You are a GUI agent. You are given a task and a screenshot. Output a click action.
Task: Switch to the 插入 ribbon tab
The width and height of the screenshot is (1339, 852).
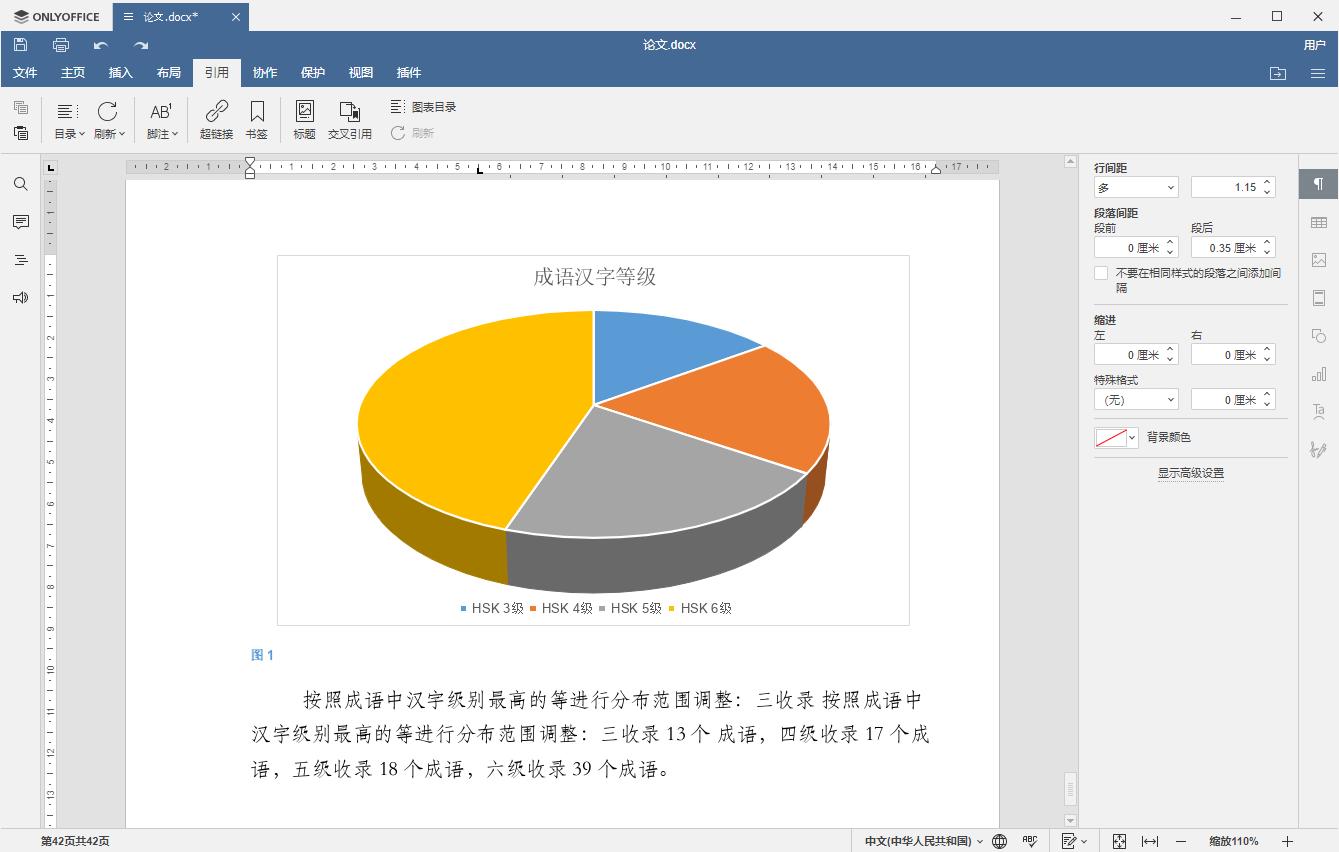[120, 72]
